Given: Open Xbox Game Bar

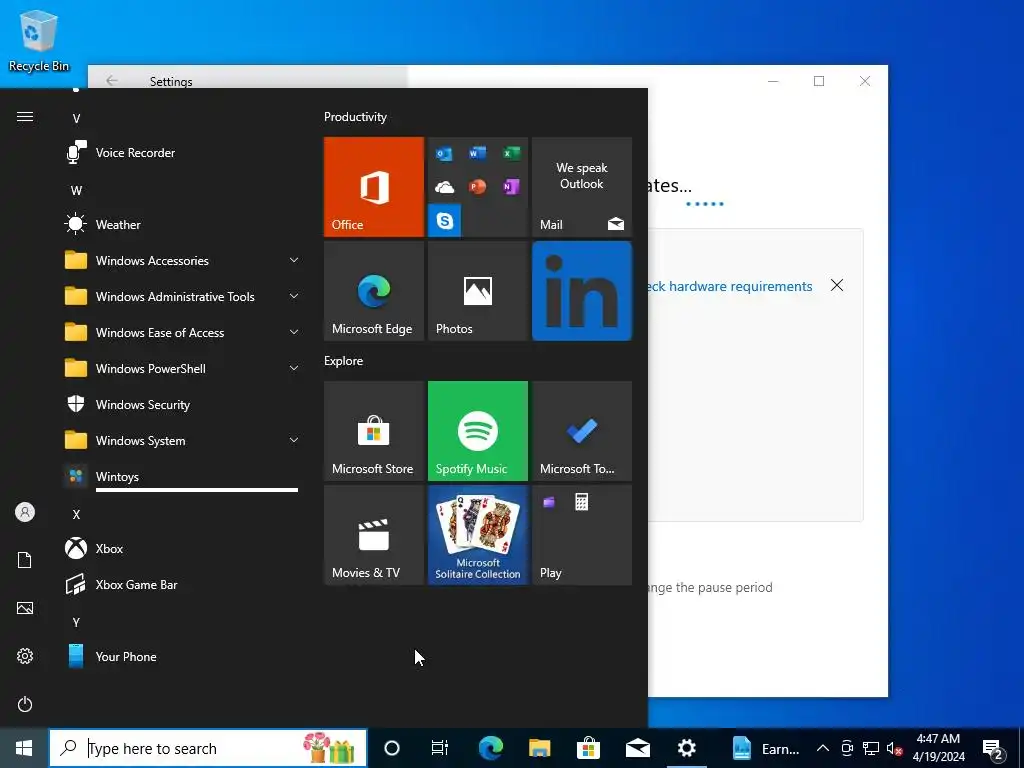Looking at the screenshot, I should tap(183, 584).
